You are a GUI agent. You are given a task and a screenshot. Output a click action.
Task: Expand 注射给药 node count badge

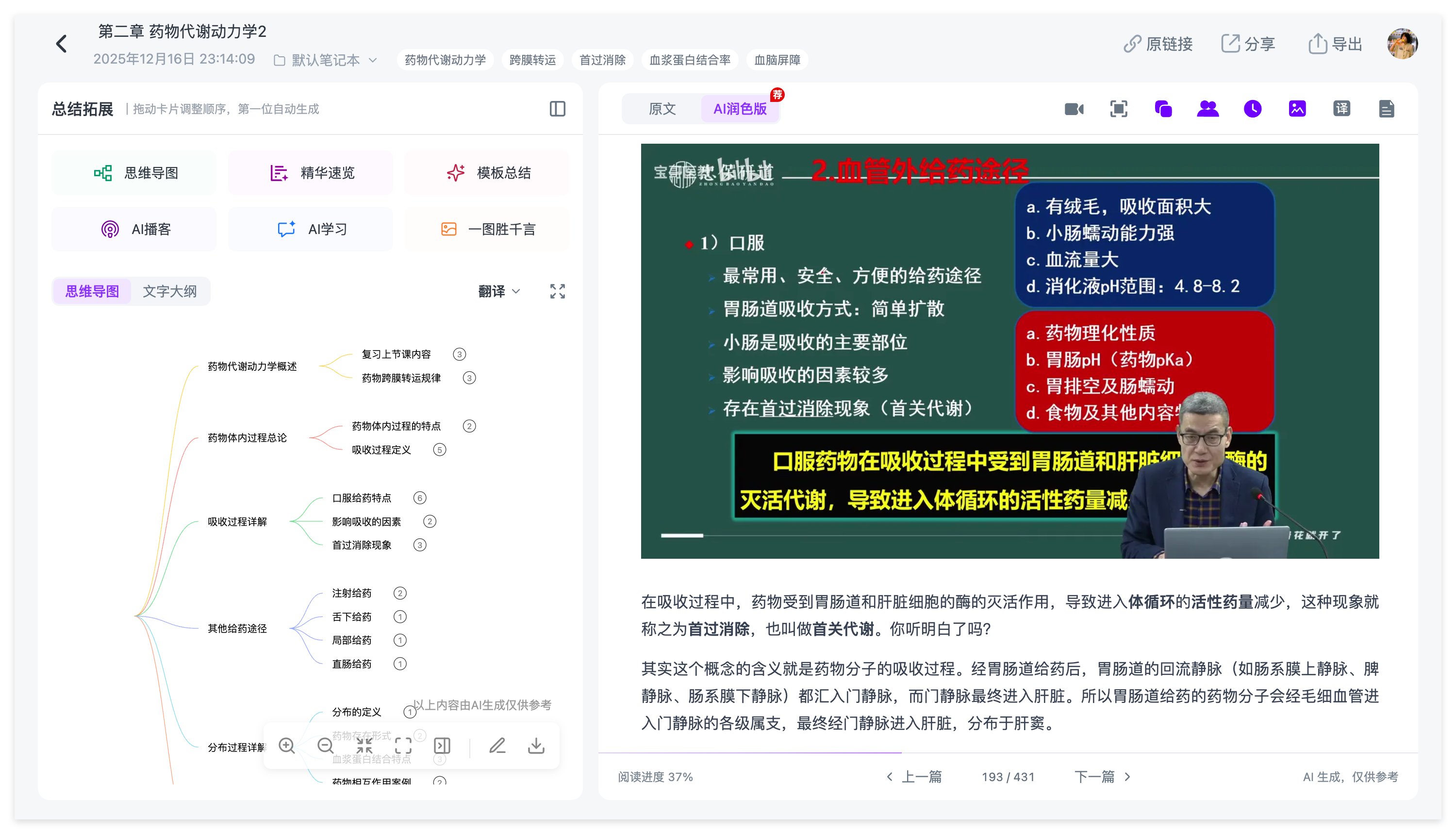coord(399,593)
